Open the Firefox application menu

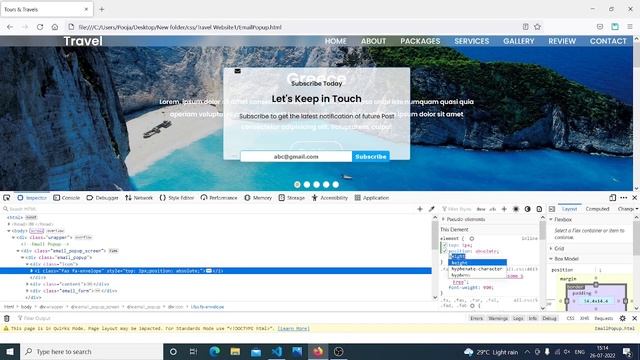630,27
